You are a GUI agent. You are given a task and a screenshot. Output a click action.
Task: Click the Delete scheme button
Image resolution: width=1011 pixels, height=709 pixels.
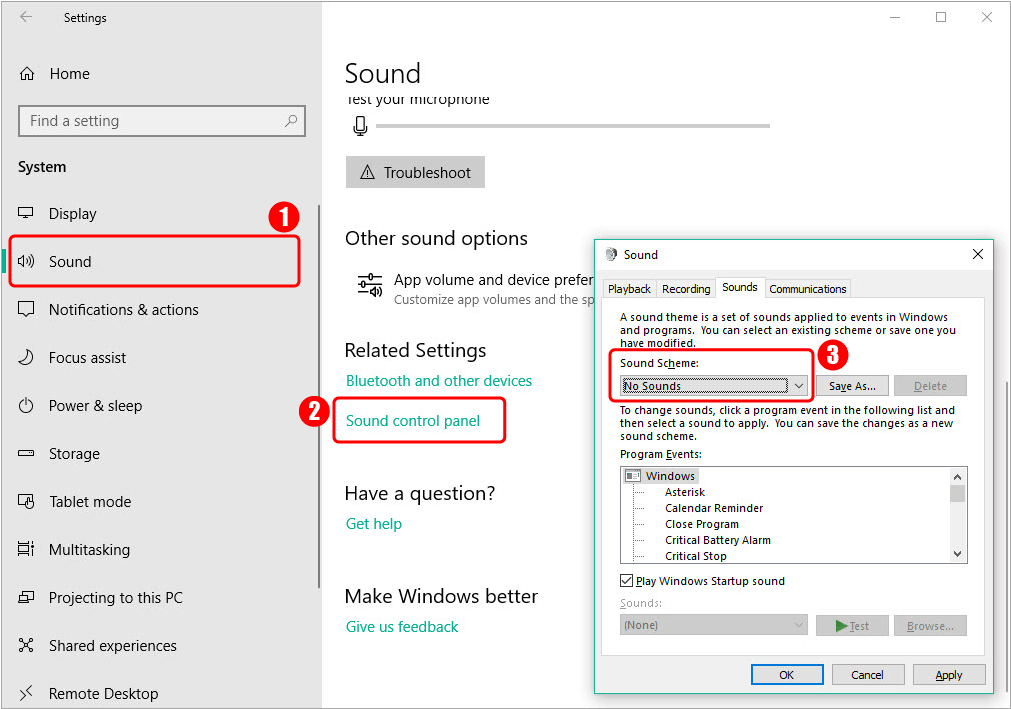pos(930,385)
